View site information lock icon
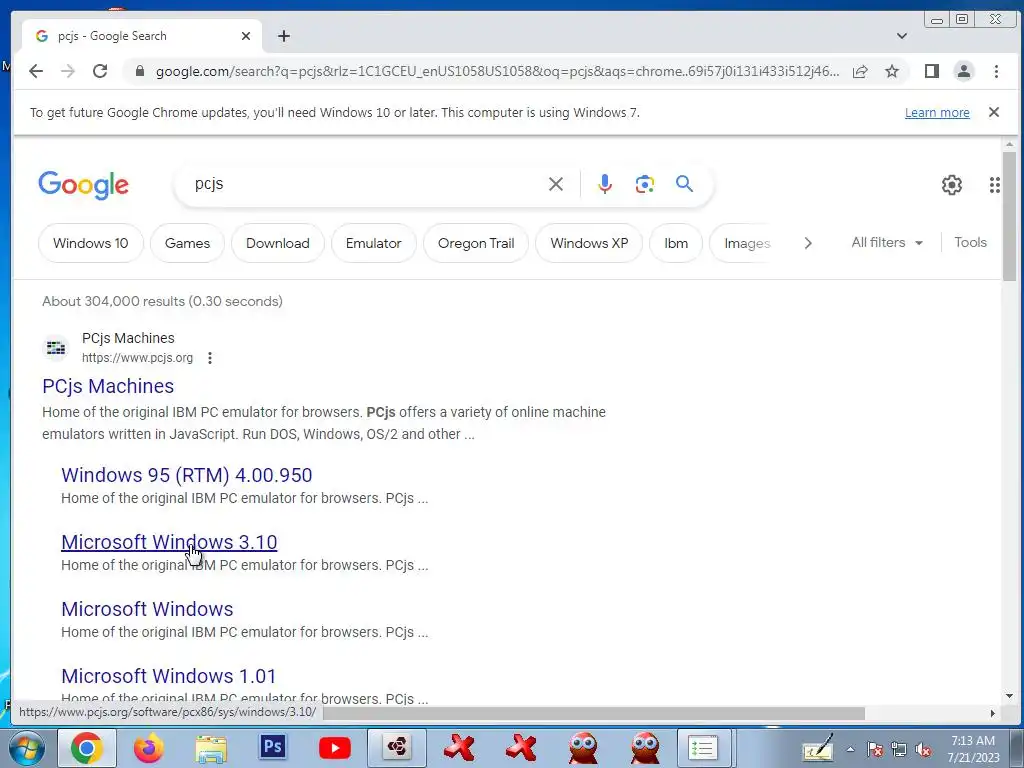Screen dimensions: 1024x768 point(139,71)
